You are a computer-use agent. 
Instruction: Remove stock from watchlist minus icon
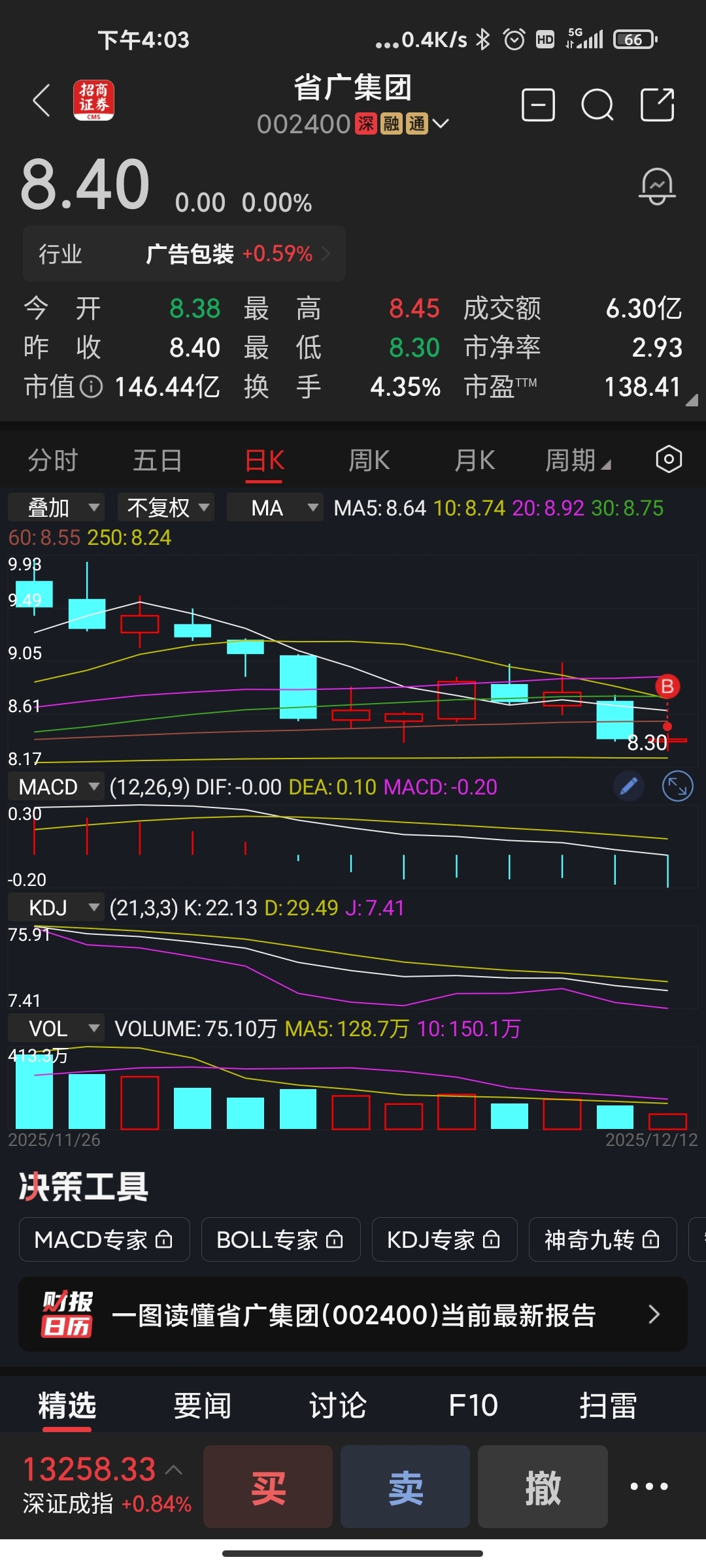click(x=539, y=105)
